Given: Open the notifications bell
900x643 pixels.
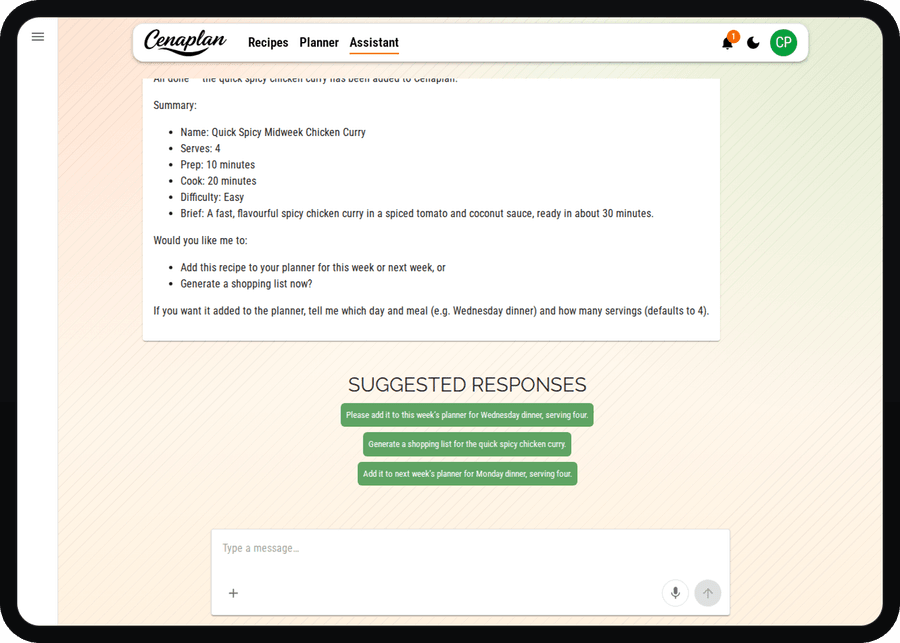Looking at the screenshot, I should click(x=727, y=42).
